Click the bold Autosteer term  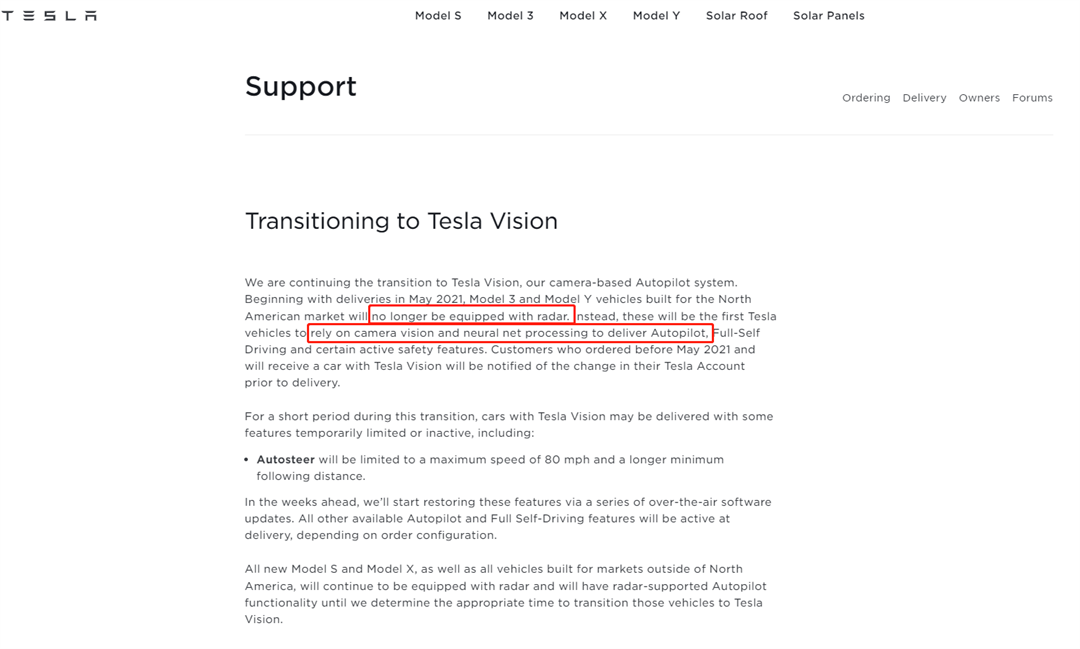[285, 460]
